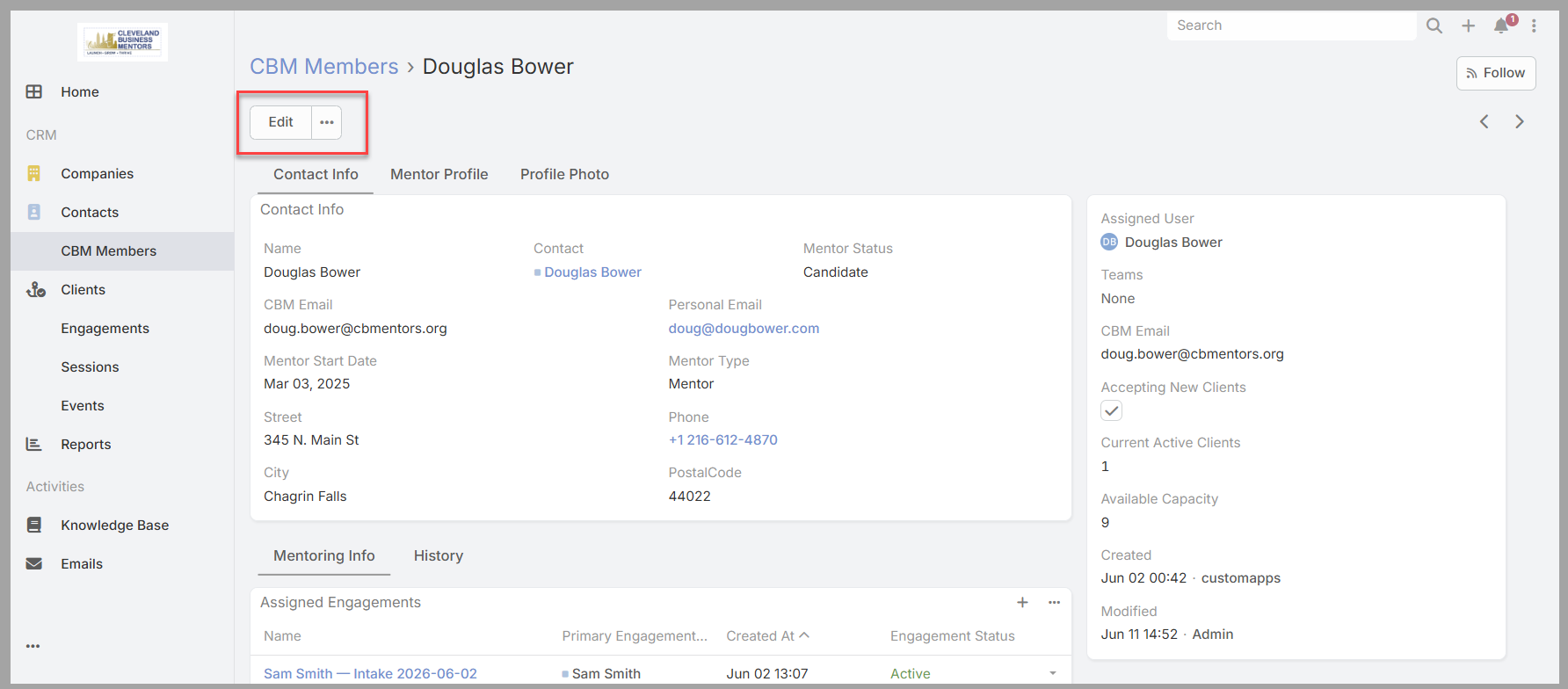Click the Primary Engagement column header

[635, 636]
